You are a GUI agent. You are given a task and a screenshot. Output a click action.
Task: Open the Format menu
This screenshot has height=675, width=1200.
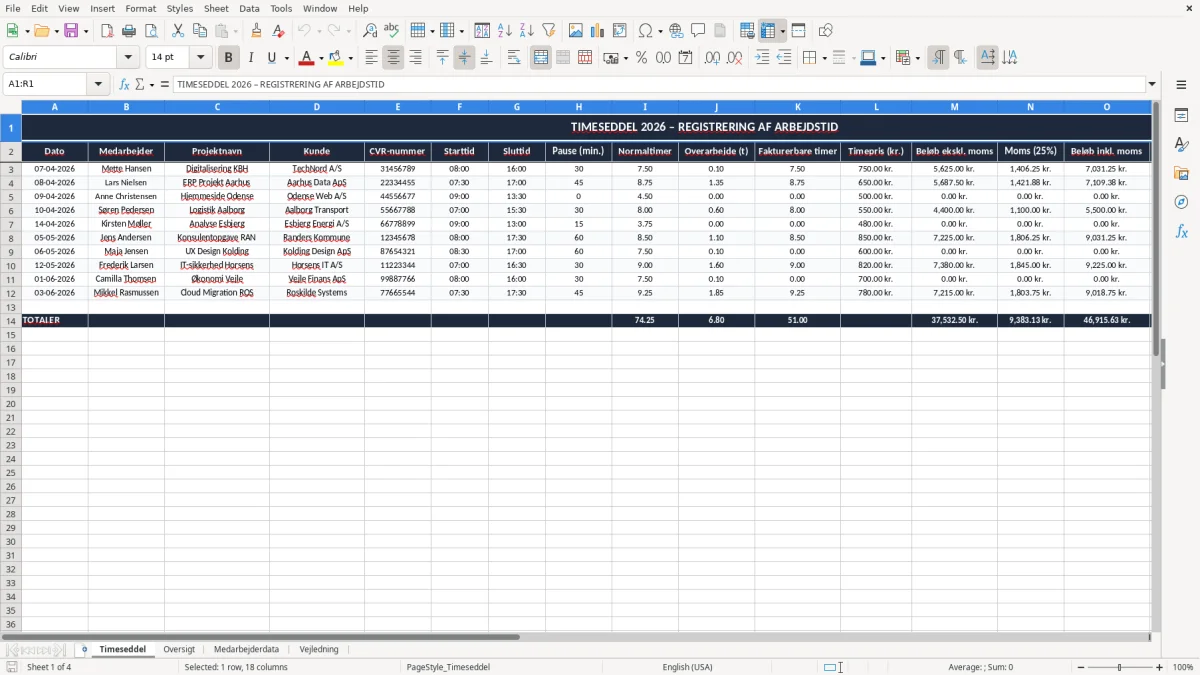click(140, 8)
